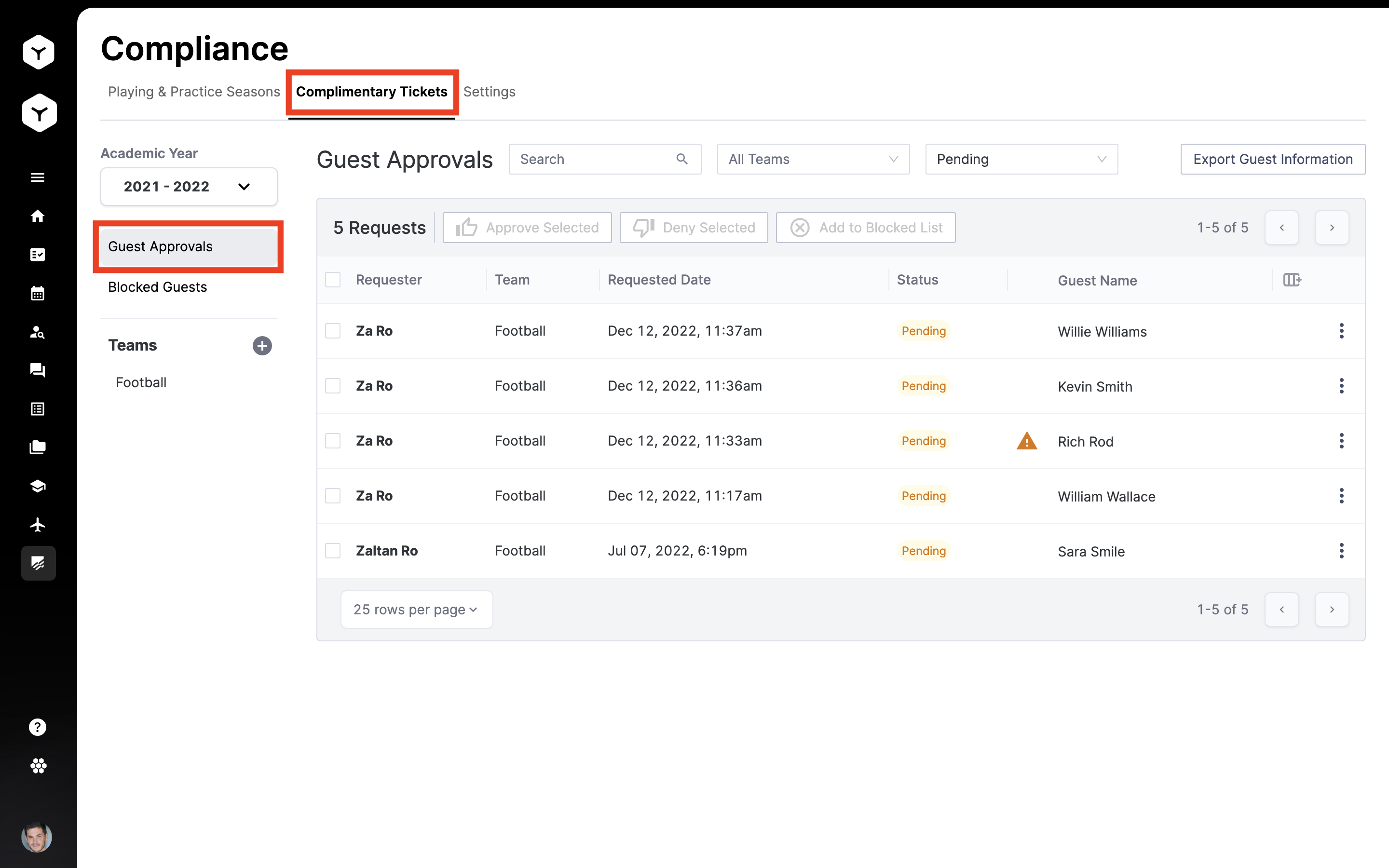Open the calendar sidebar icon
1389x868 pixels.
(x=37, y=293)
